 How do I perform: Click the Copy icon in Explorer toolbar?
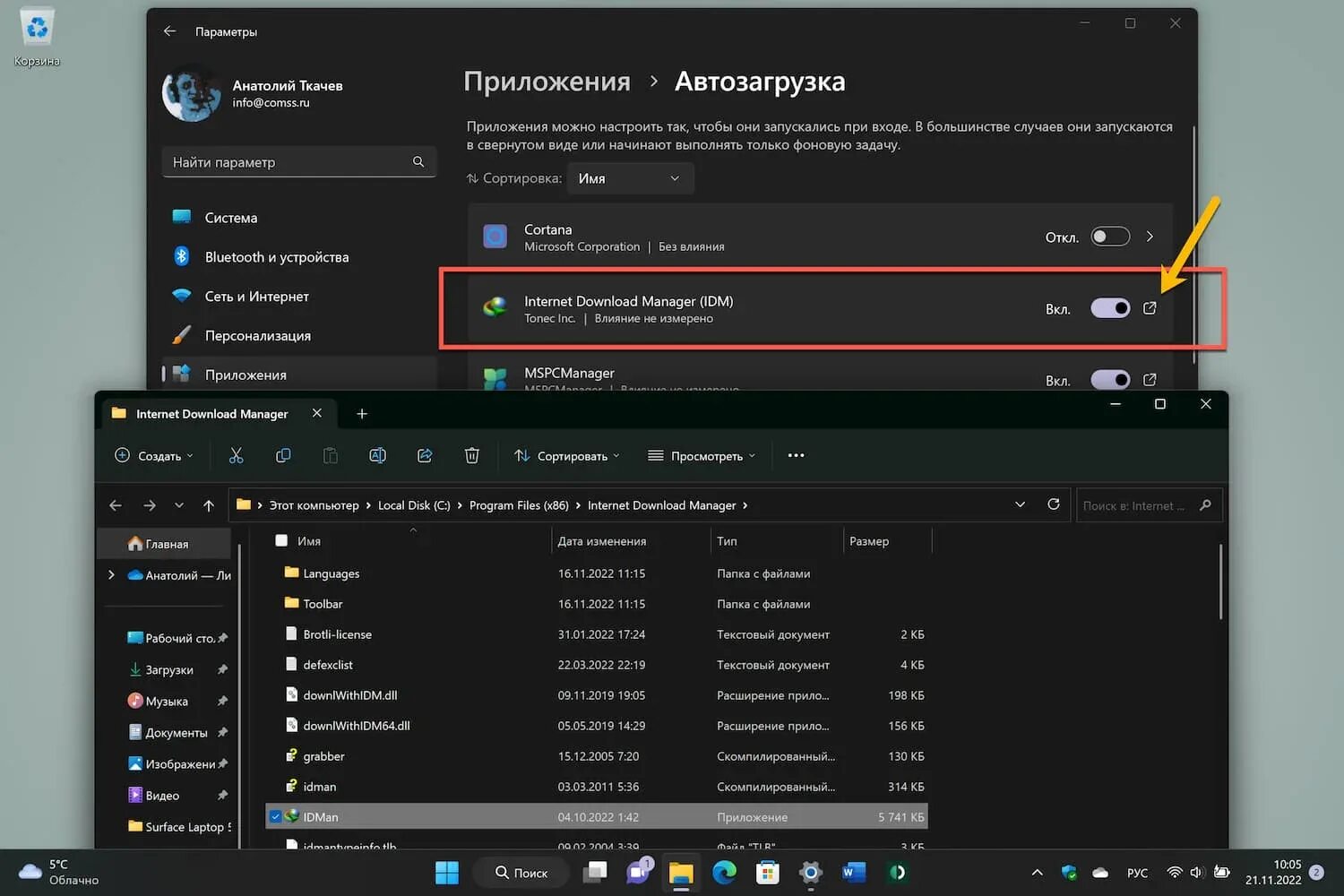click(x=283, y=456)
